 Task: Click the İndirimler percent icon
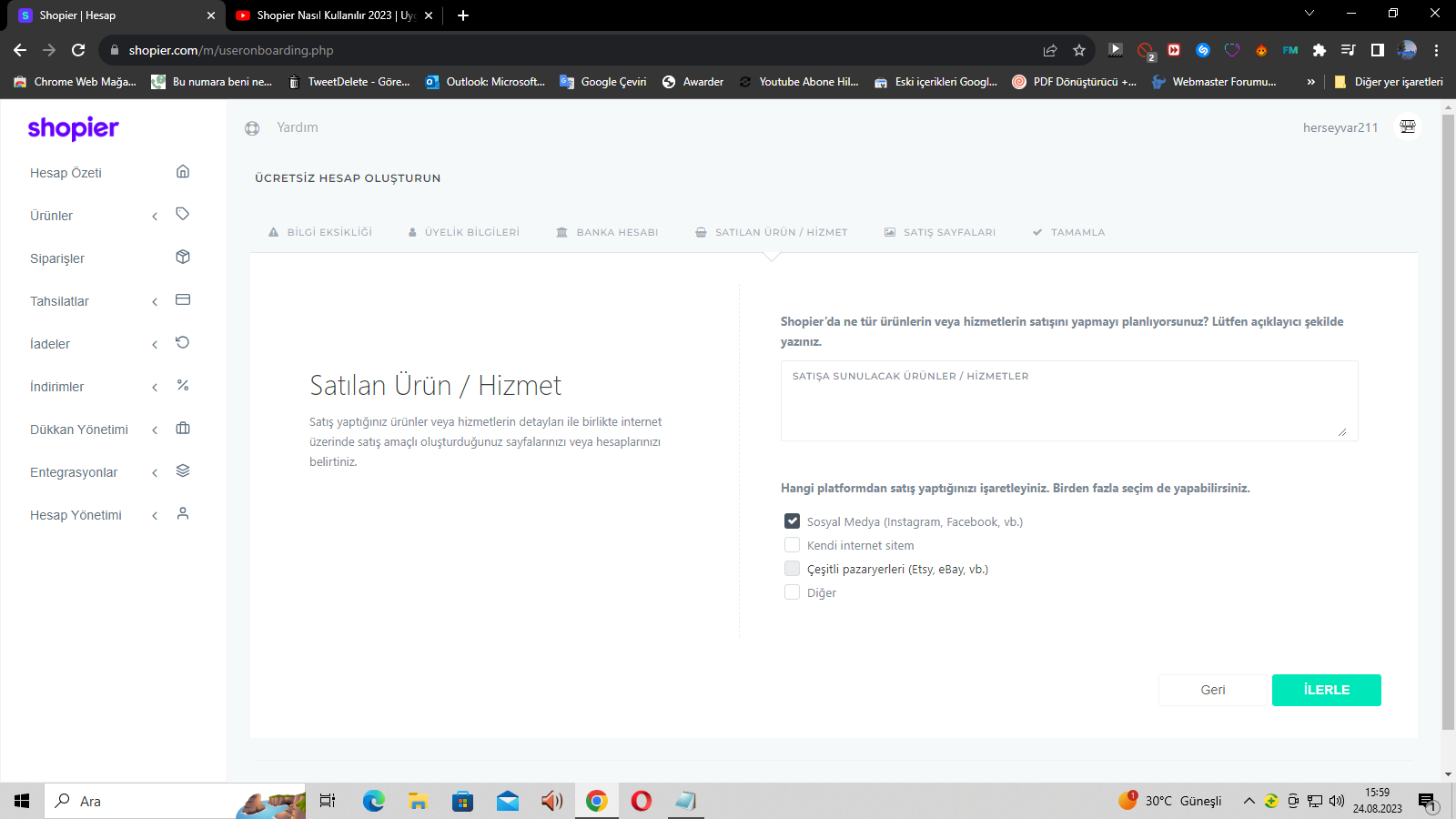point(183,385)
